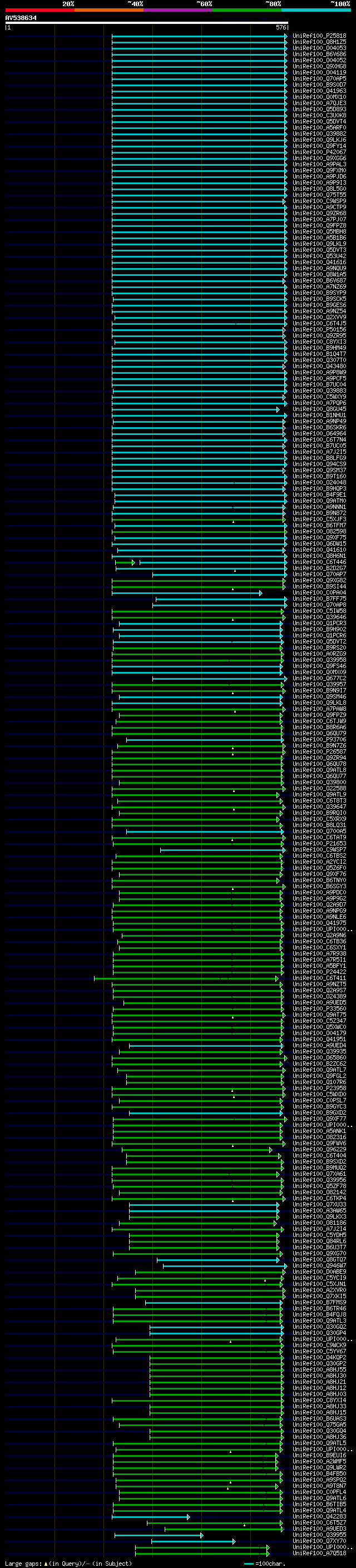This screenshot has height=1568, width=356.
Task: Click the UniRef100_A9PAL3 entry
Action: pyautogui.click(x=319, y=164)
